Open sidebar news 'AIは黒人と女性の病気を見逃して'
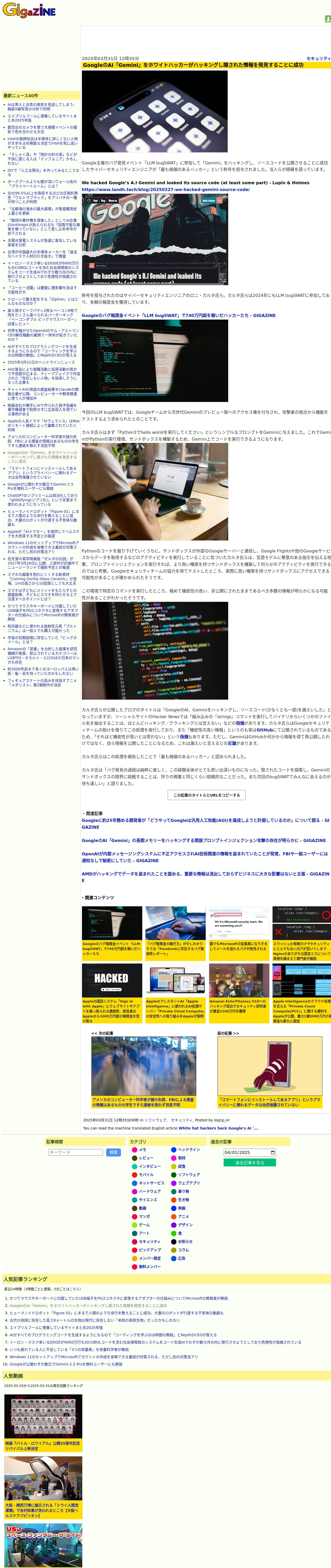Screen dimensions: 331x1568 point(42,107)
